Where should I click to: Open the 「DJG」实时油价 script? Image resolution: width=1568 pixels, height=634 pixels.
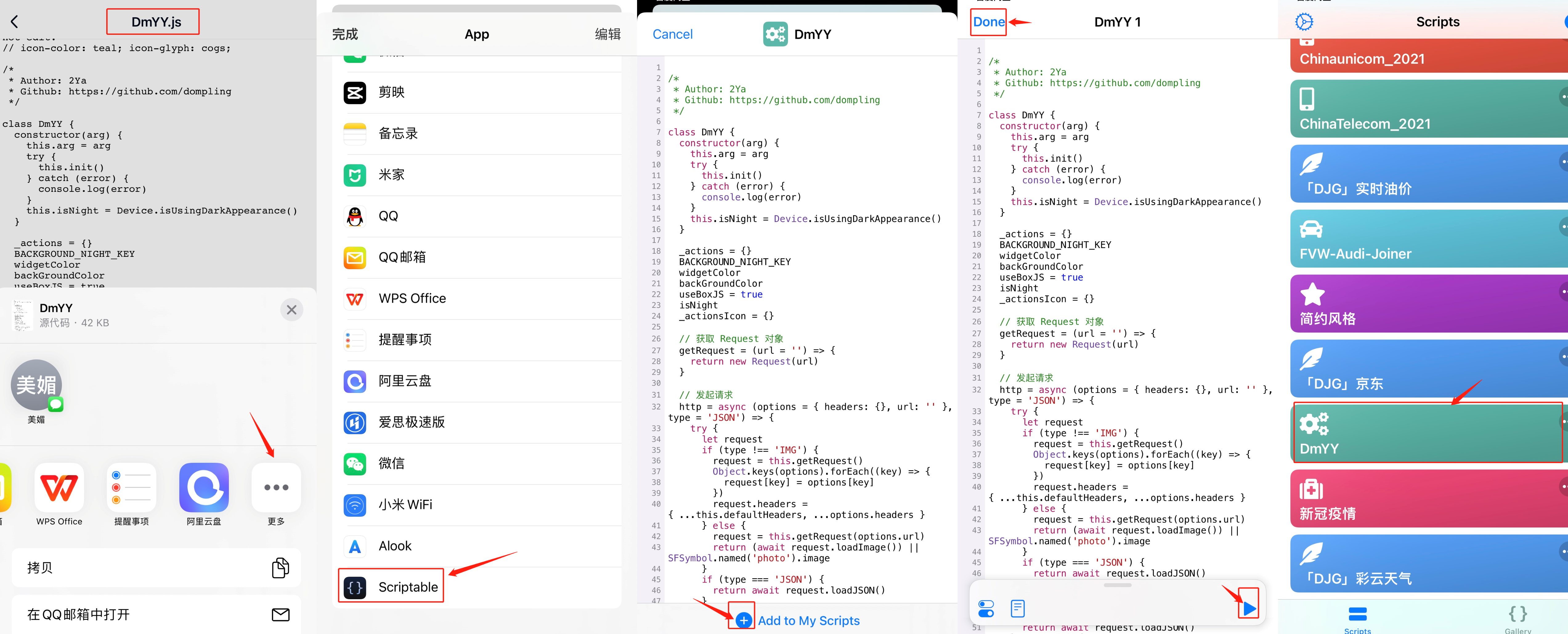(1429, 173)
